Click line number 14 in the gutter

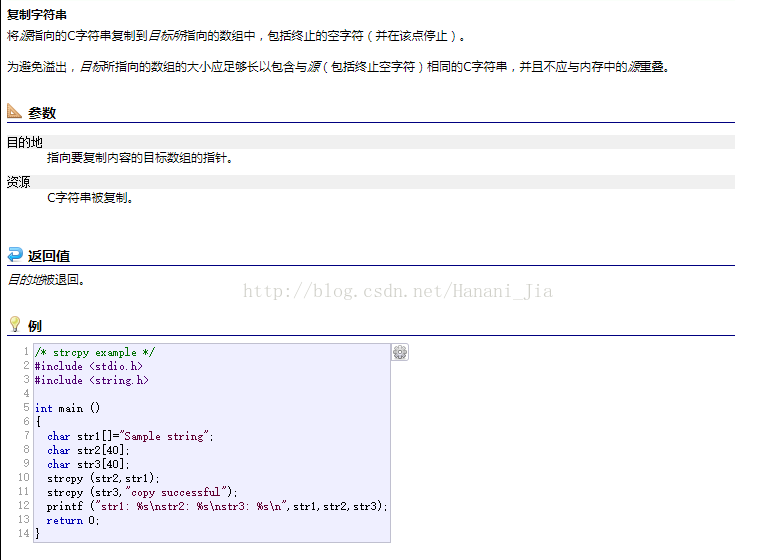(x=24, y=533)
